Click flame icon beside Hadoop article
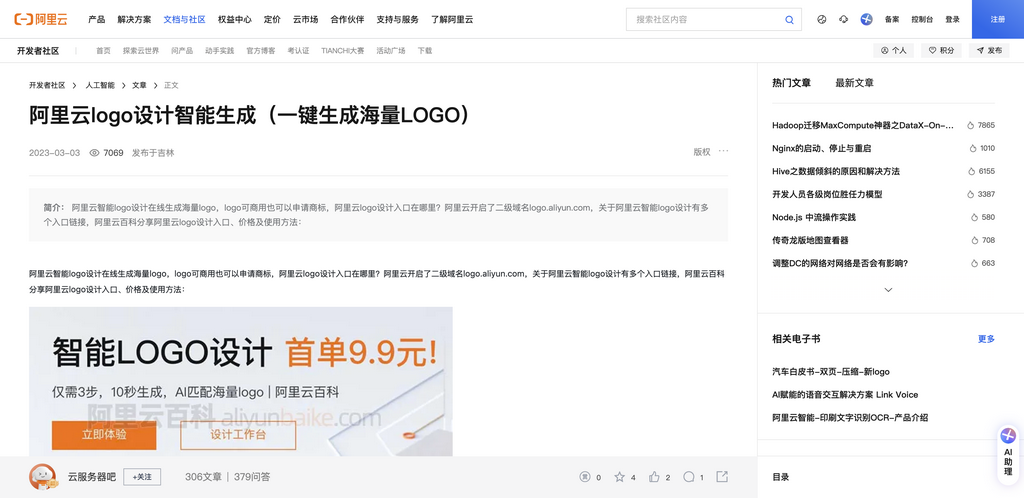 [970, 125]
